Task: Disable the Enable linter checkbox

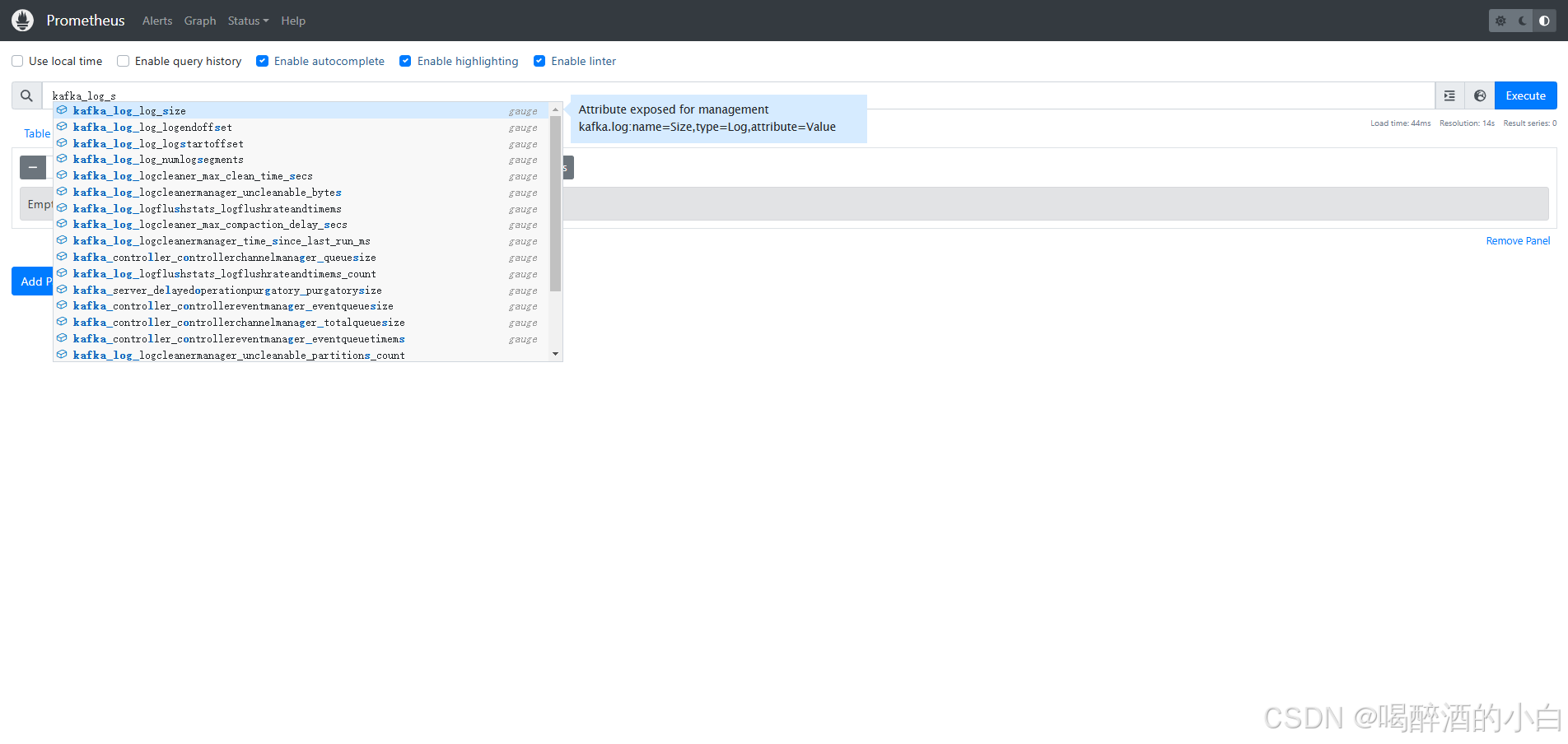Action: click(x=539, y=61)
